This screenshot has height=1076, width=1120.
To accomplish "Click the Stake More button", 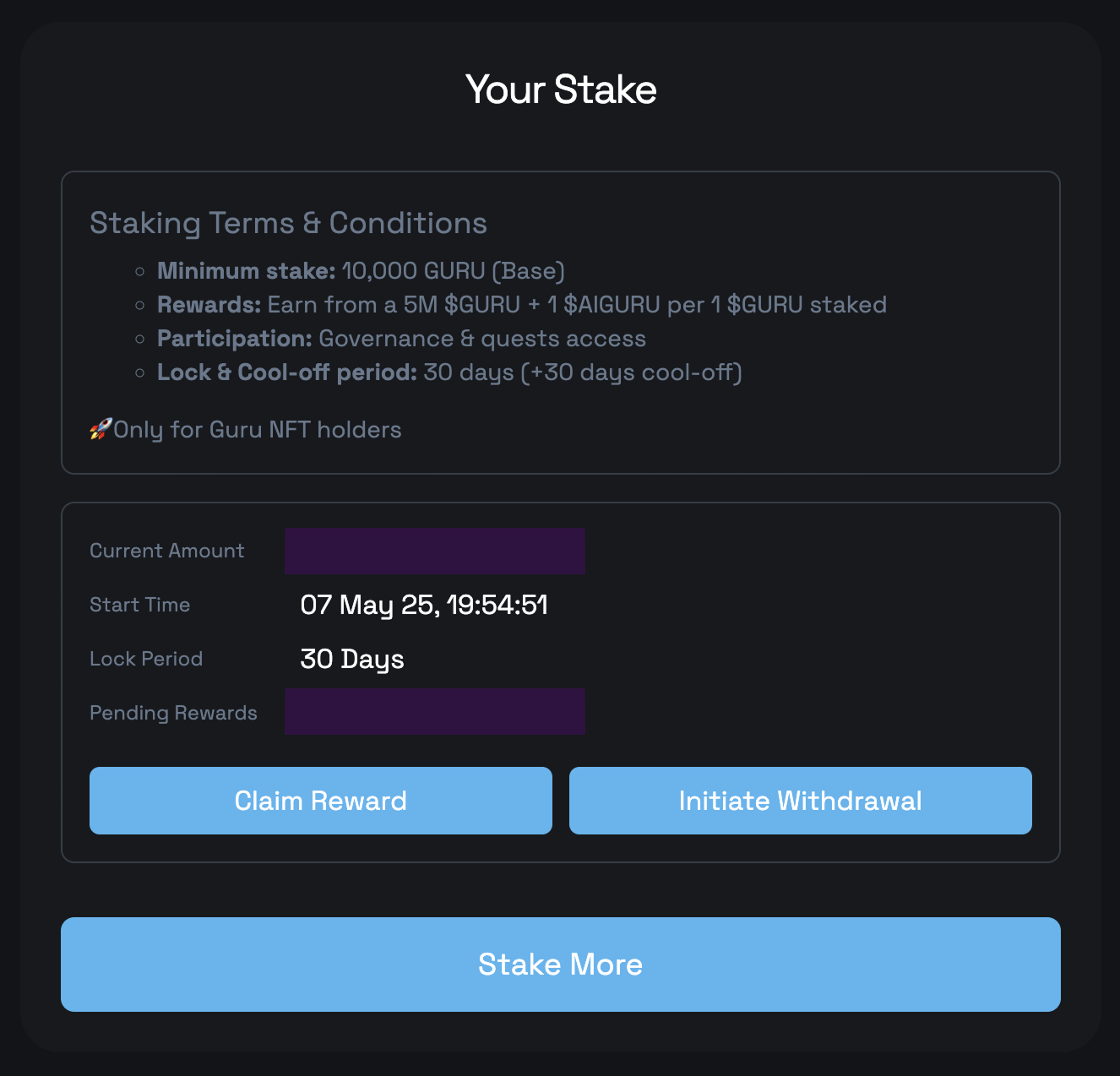I will pyautogui.click(x=561, y=965).
